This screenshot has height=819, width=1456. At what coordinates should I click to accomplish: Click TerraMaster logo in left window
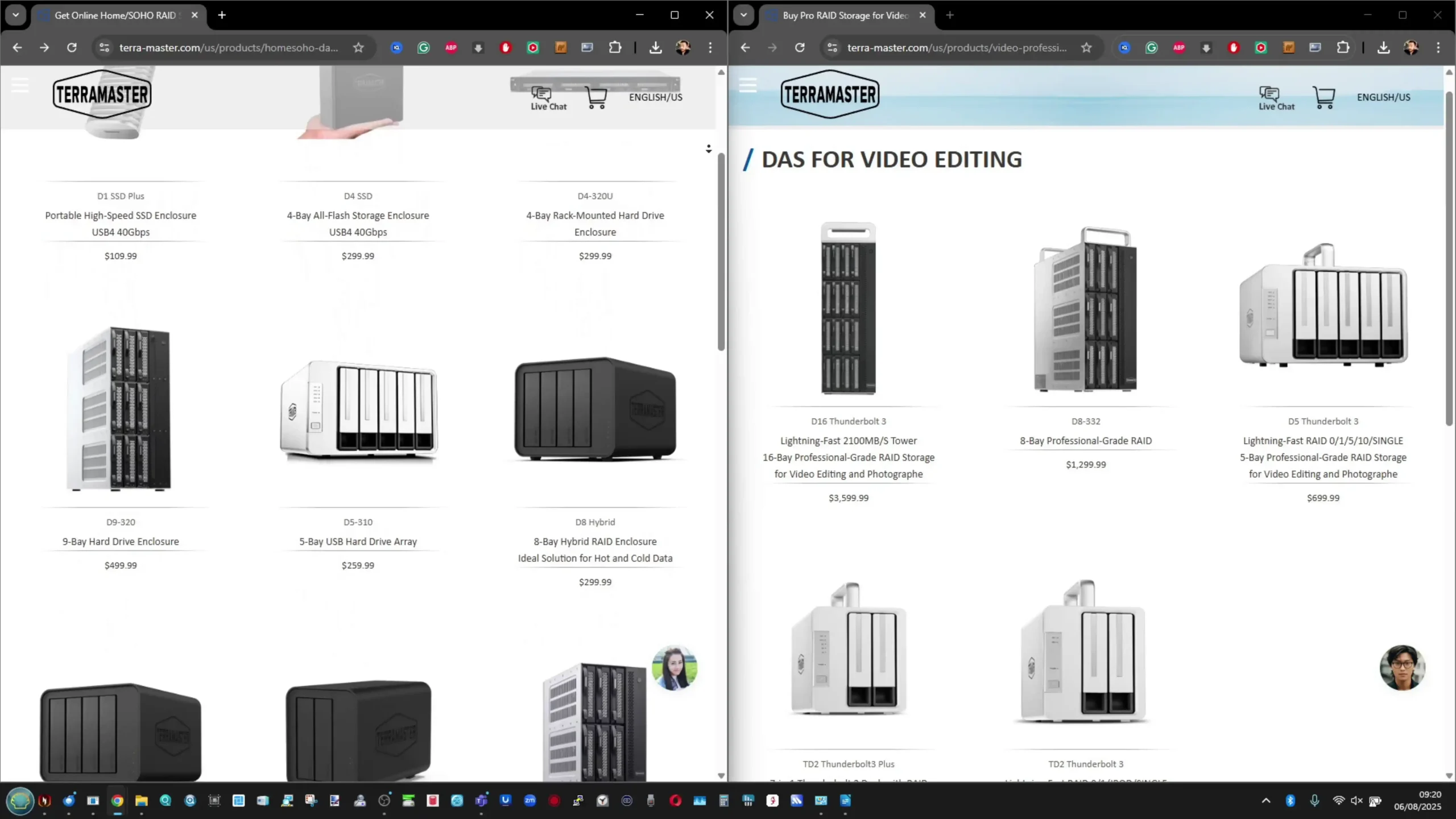102,94
